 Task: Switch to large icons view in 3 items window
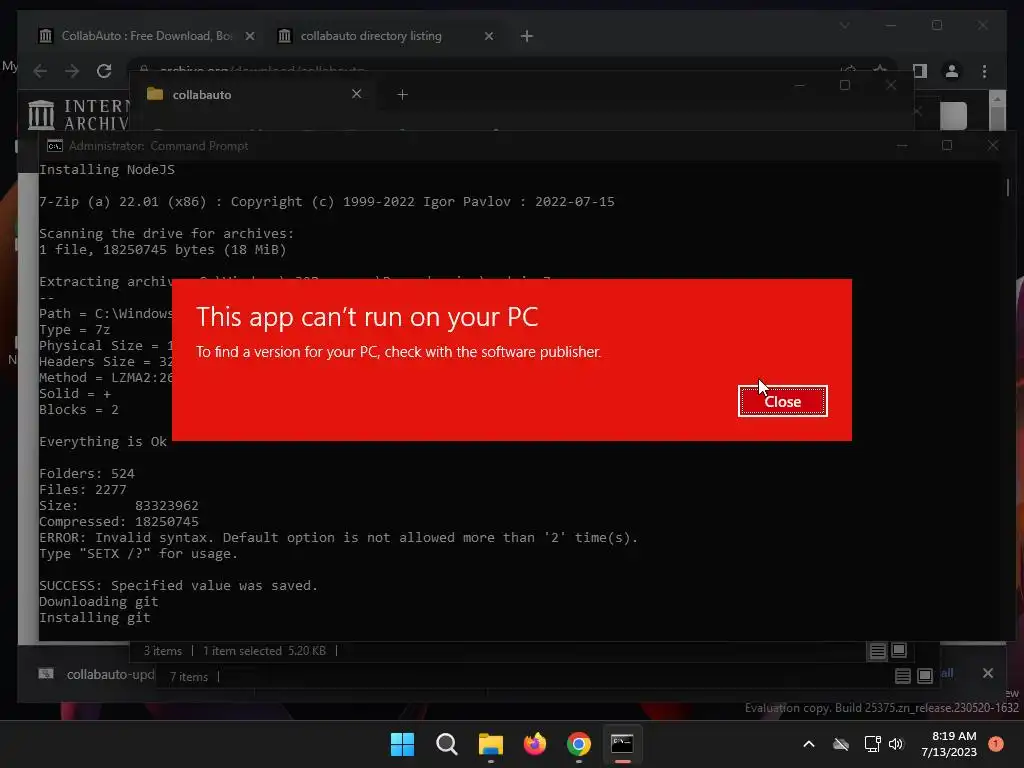[x=899, y=650]
